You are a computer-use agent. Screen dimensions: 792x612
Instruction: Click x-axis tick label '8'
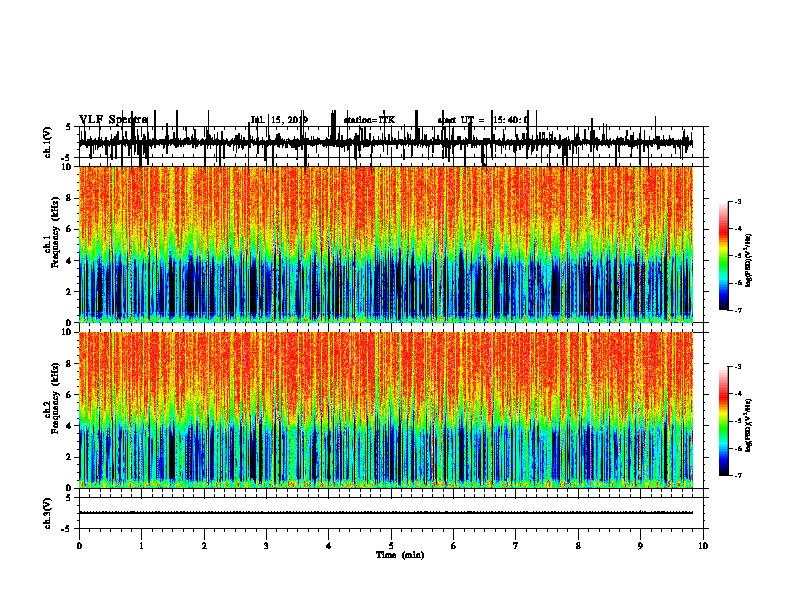click(x=578, y=546)
